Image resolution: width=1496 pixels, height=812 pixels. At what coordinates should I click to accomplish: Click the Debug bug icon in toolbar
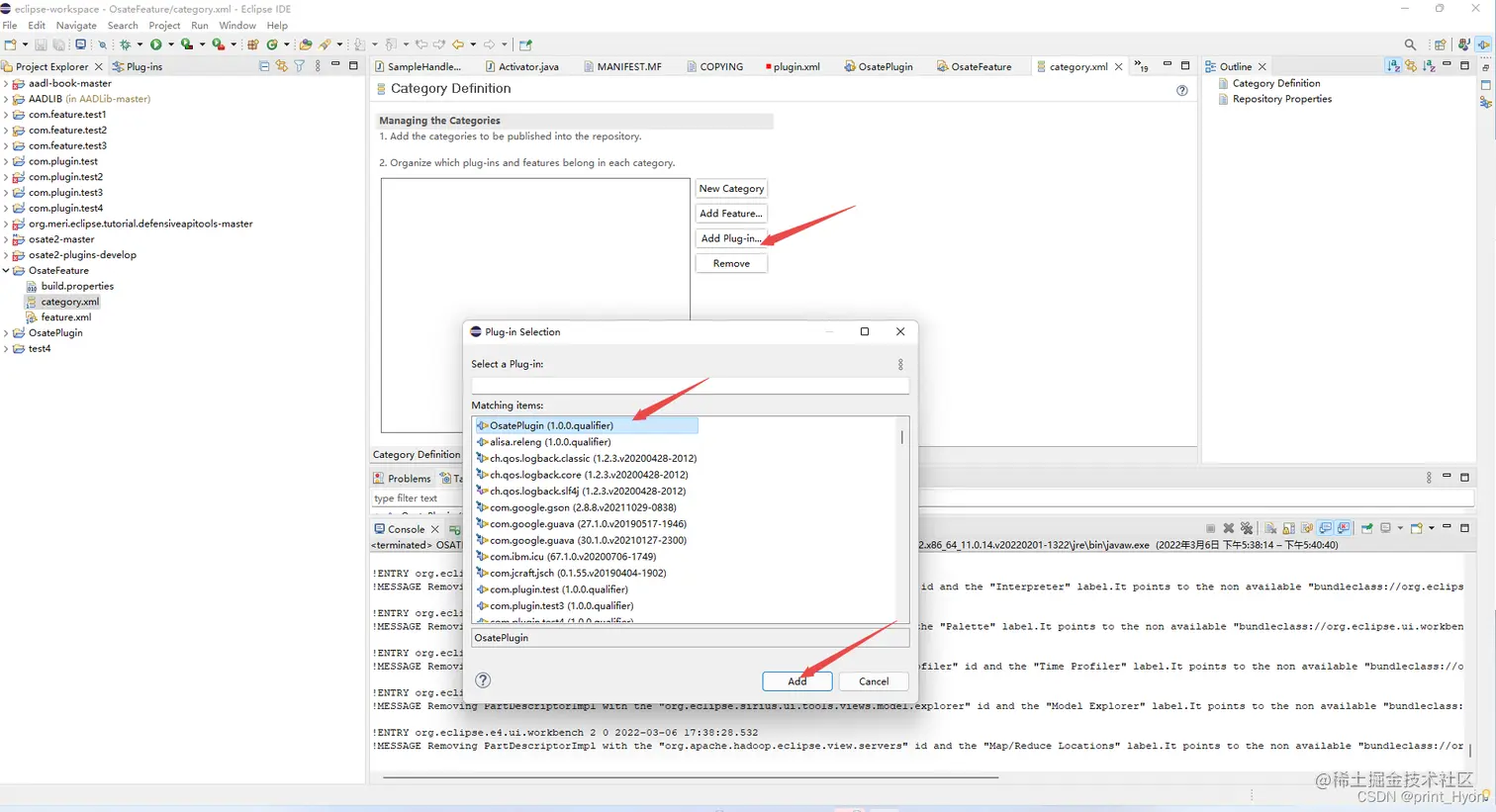125,45
